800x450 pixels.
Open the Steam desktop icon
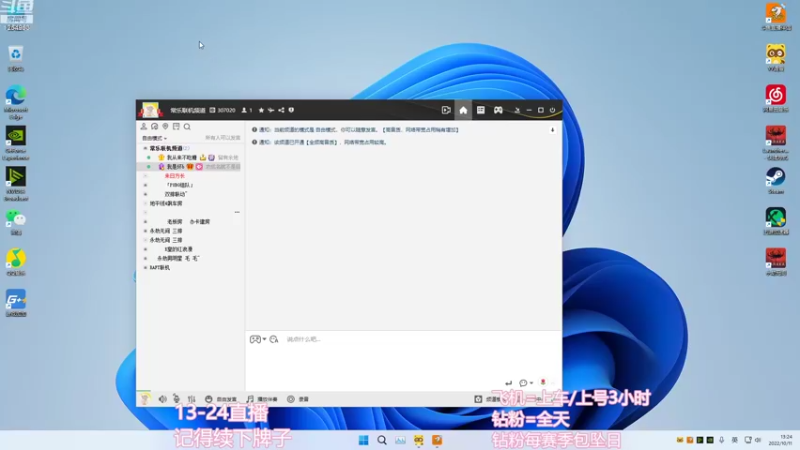coord(776,181)
